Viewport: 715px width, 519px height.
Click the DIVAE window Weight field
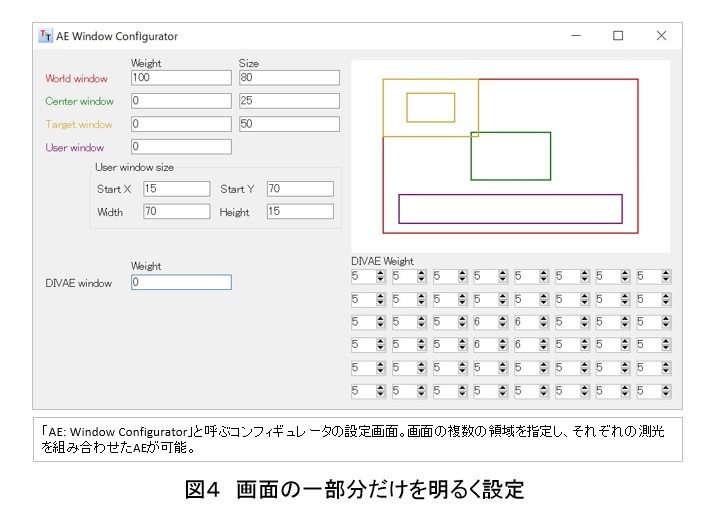180,283
